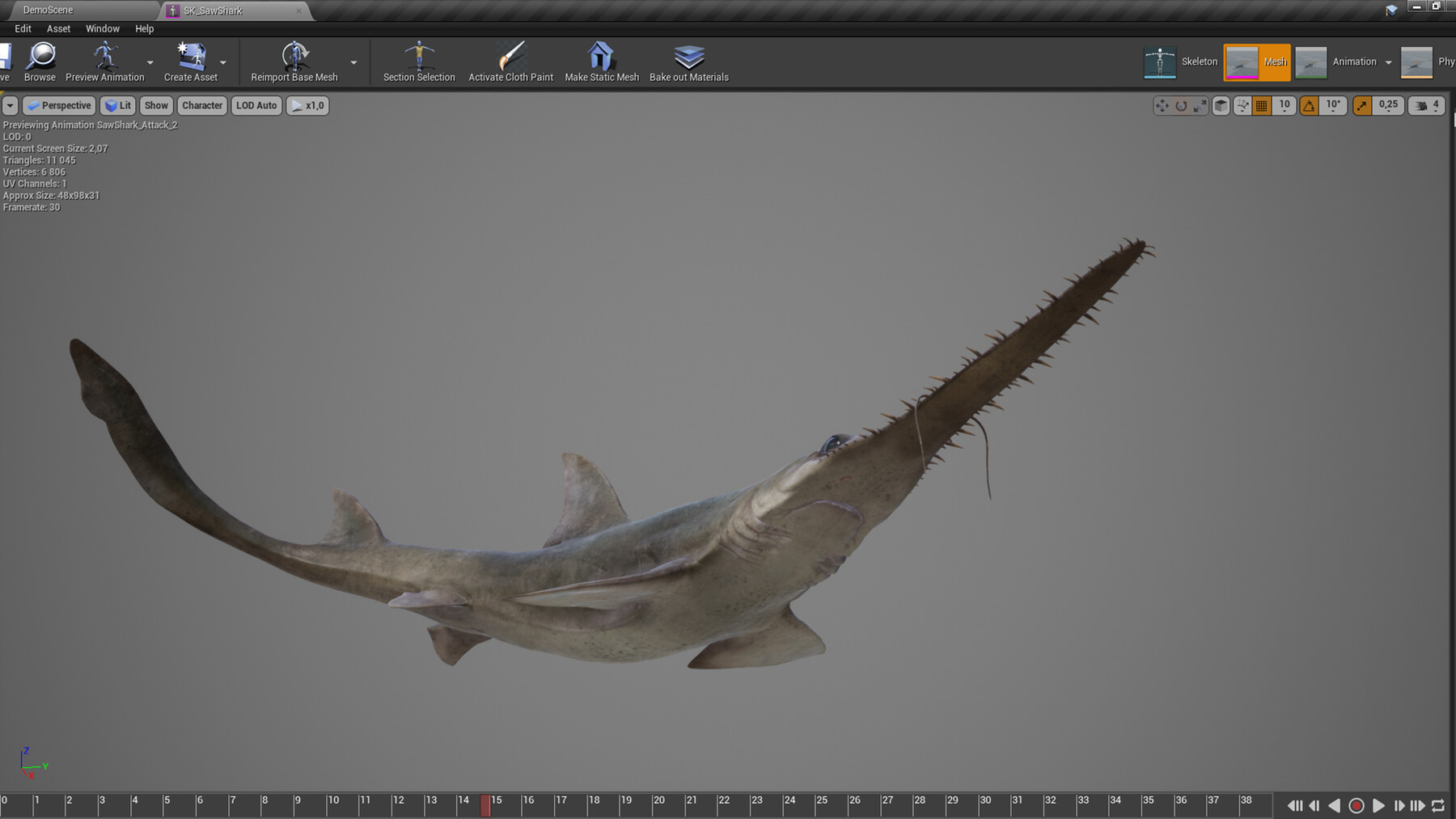Select the Browse icon
Viewport: 1456px width, 819px height.
pos(40,61)
